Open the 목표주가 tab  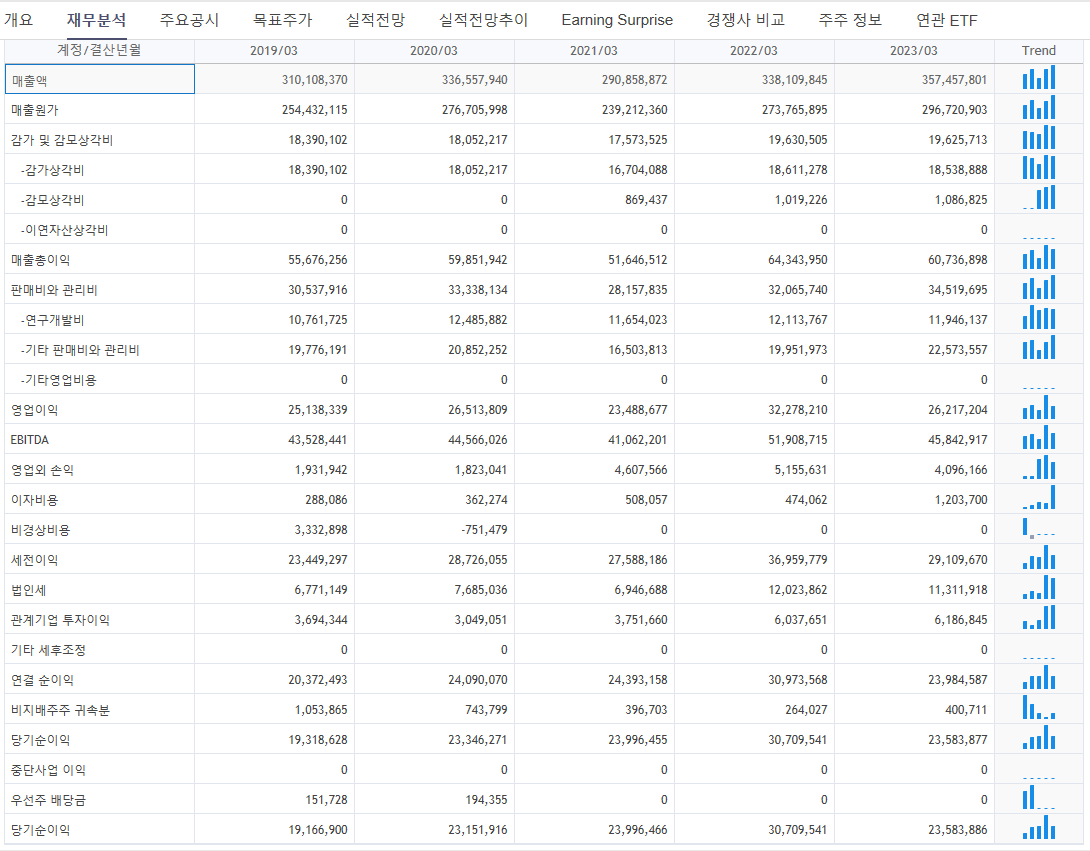pyautogui.click(x=282, y=20)
